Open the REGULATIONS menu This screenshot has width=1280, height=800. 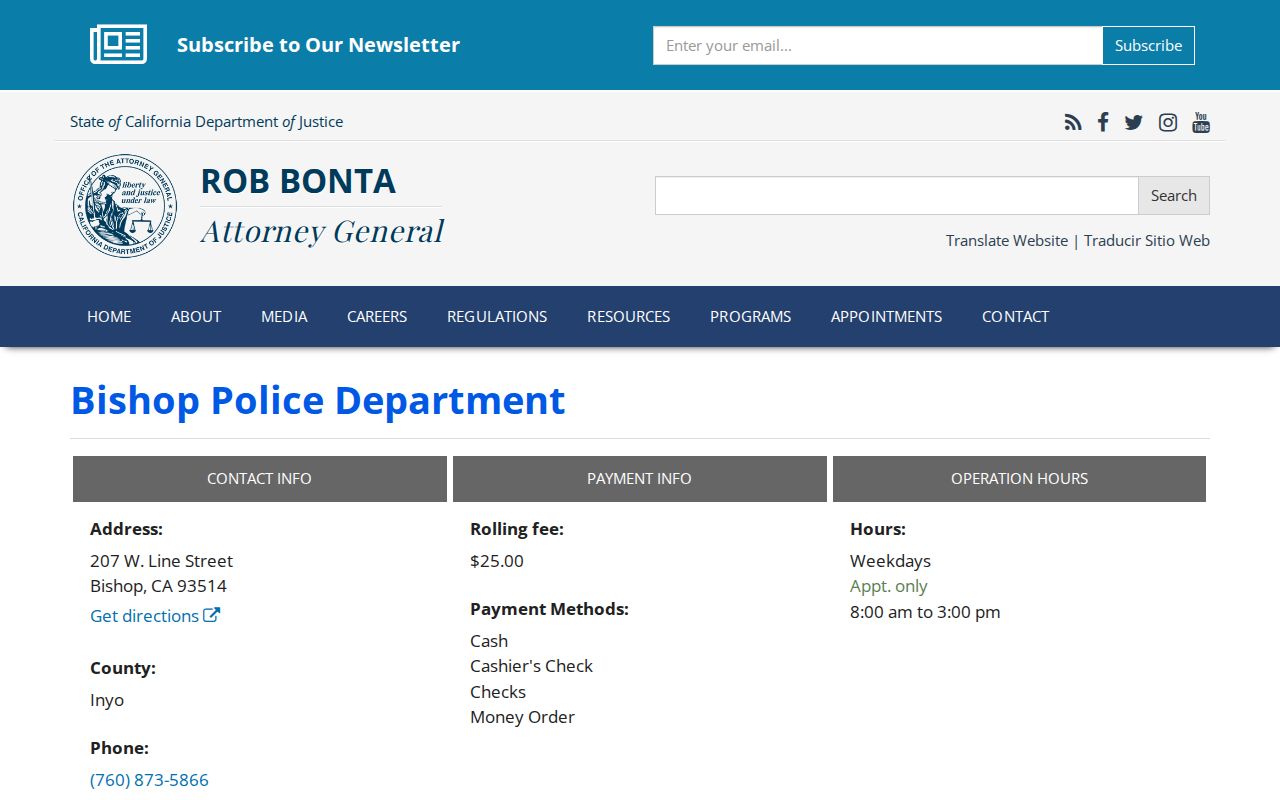point(497,316)
